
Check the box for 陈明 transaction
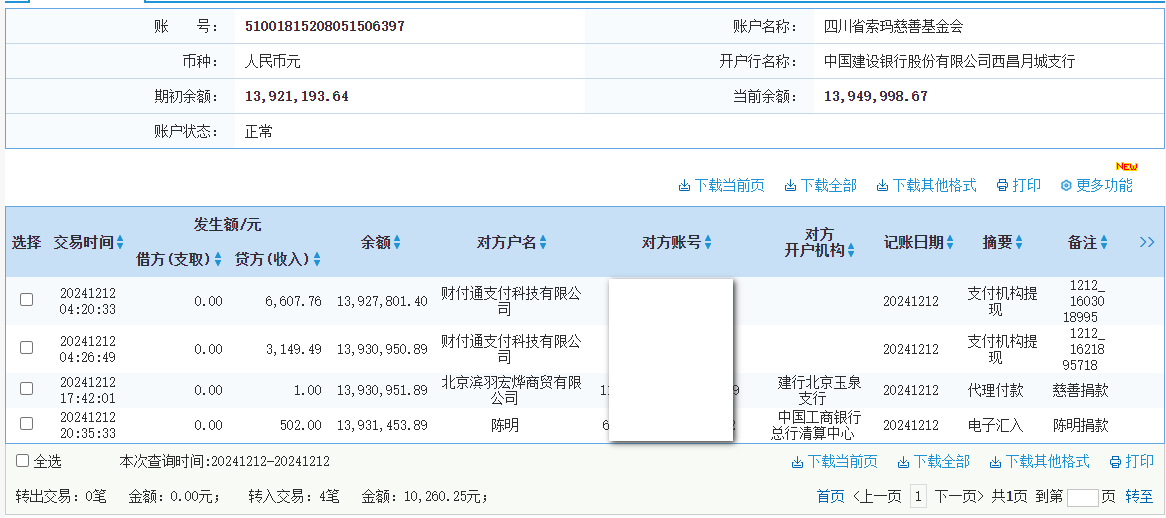[27, 424]
